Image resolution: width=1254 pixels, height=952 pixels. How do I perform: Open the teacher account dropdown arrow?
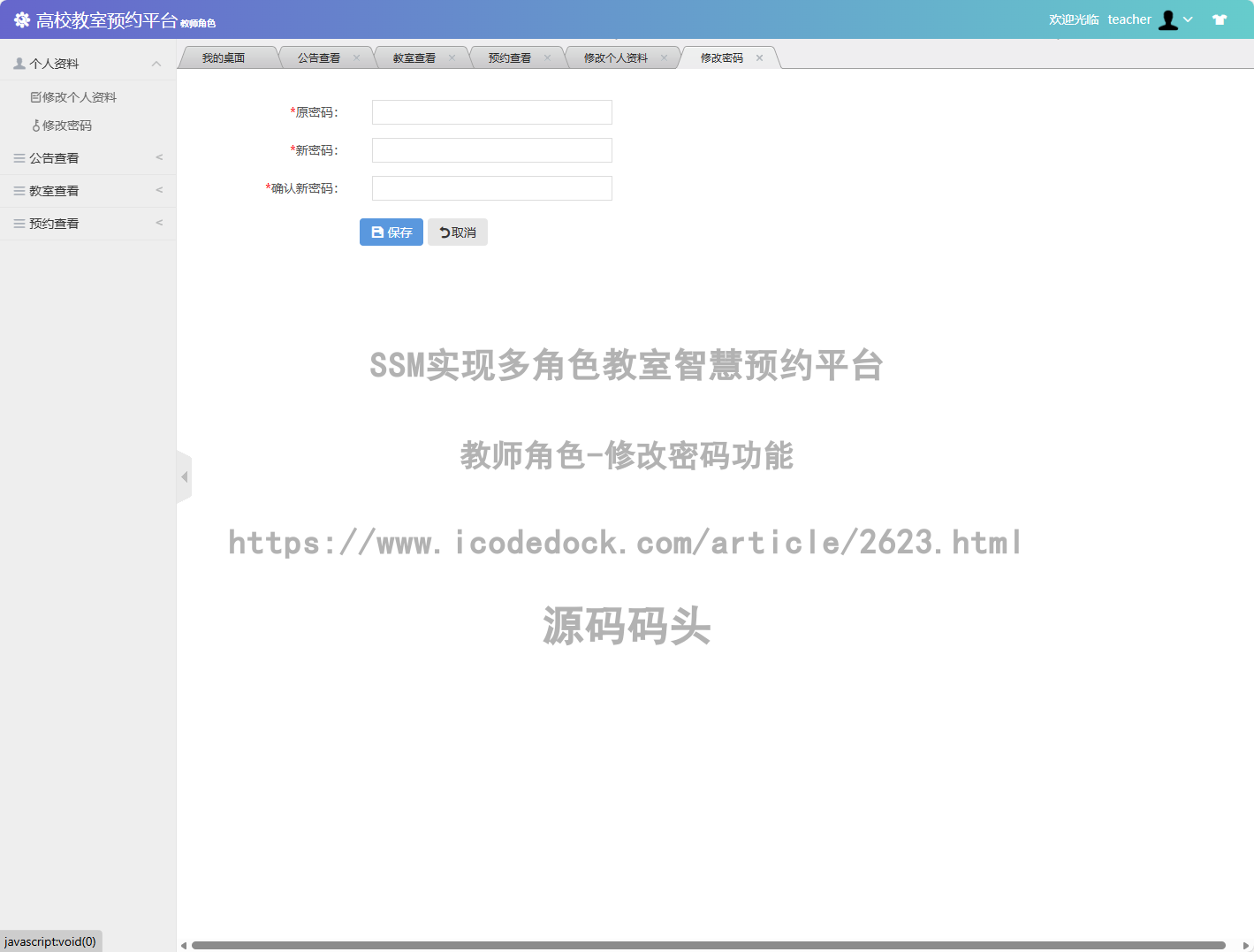1189,19
